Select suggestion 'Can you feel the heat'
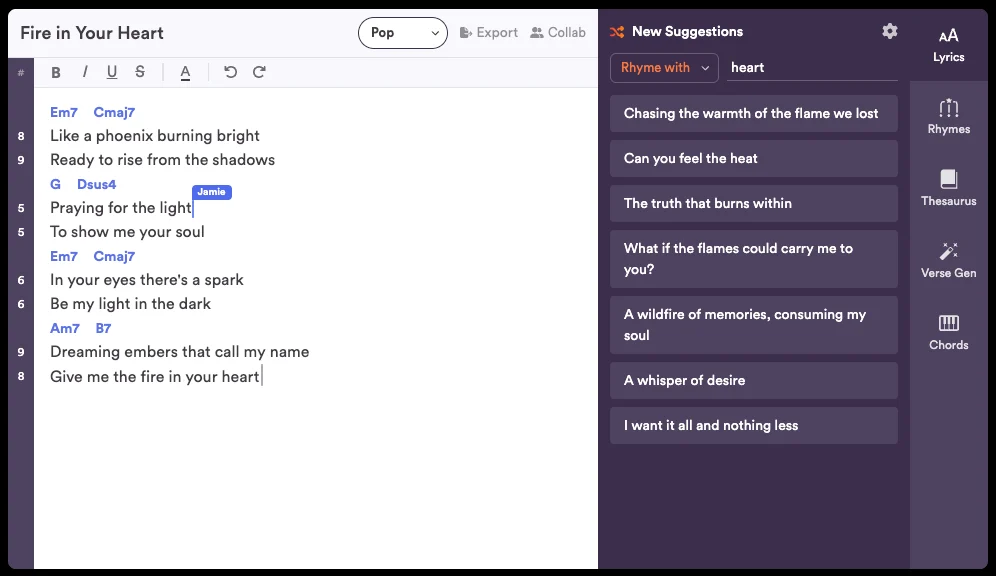Screen dimensions: 996x576 754,159
